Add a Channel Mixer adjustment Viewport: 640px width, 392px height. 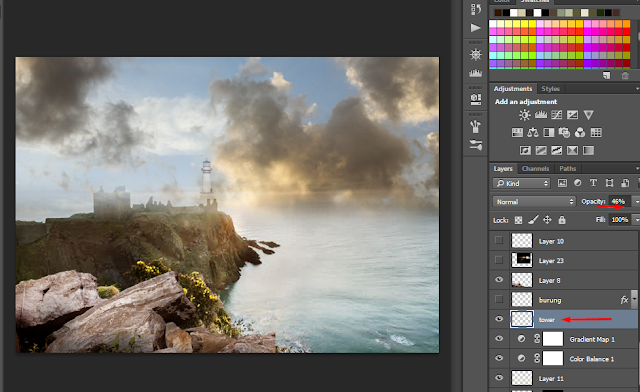click(580, 133)
